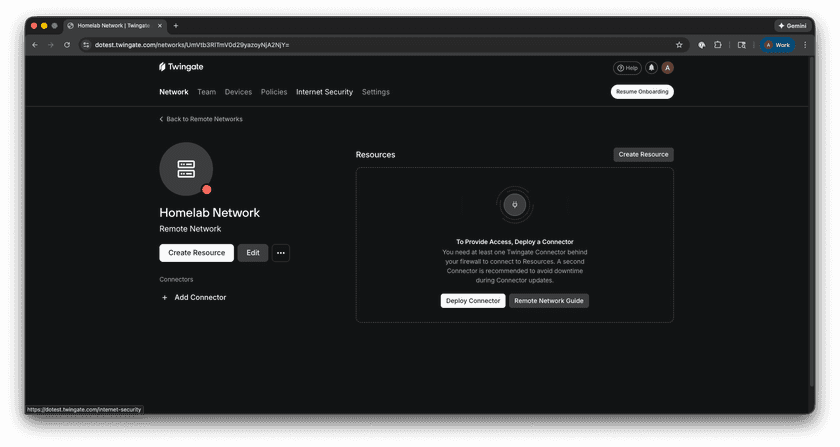840x447 pixels.
Task: Click the Resources heading
Action: [376, 155]
